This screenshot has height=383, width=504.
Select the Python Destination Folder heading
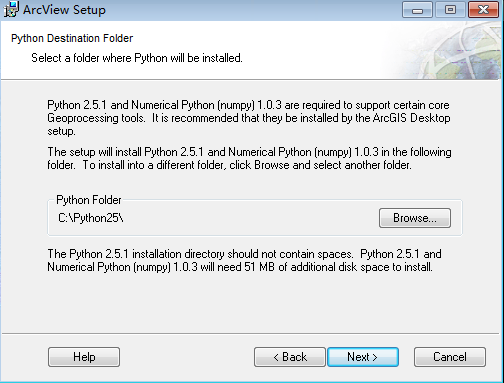pyautogui.click(x=72, y=38)
